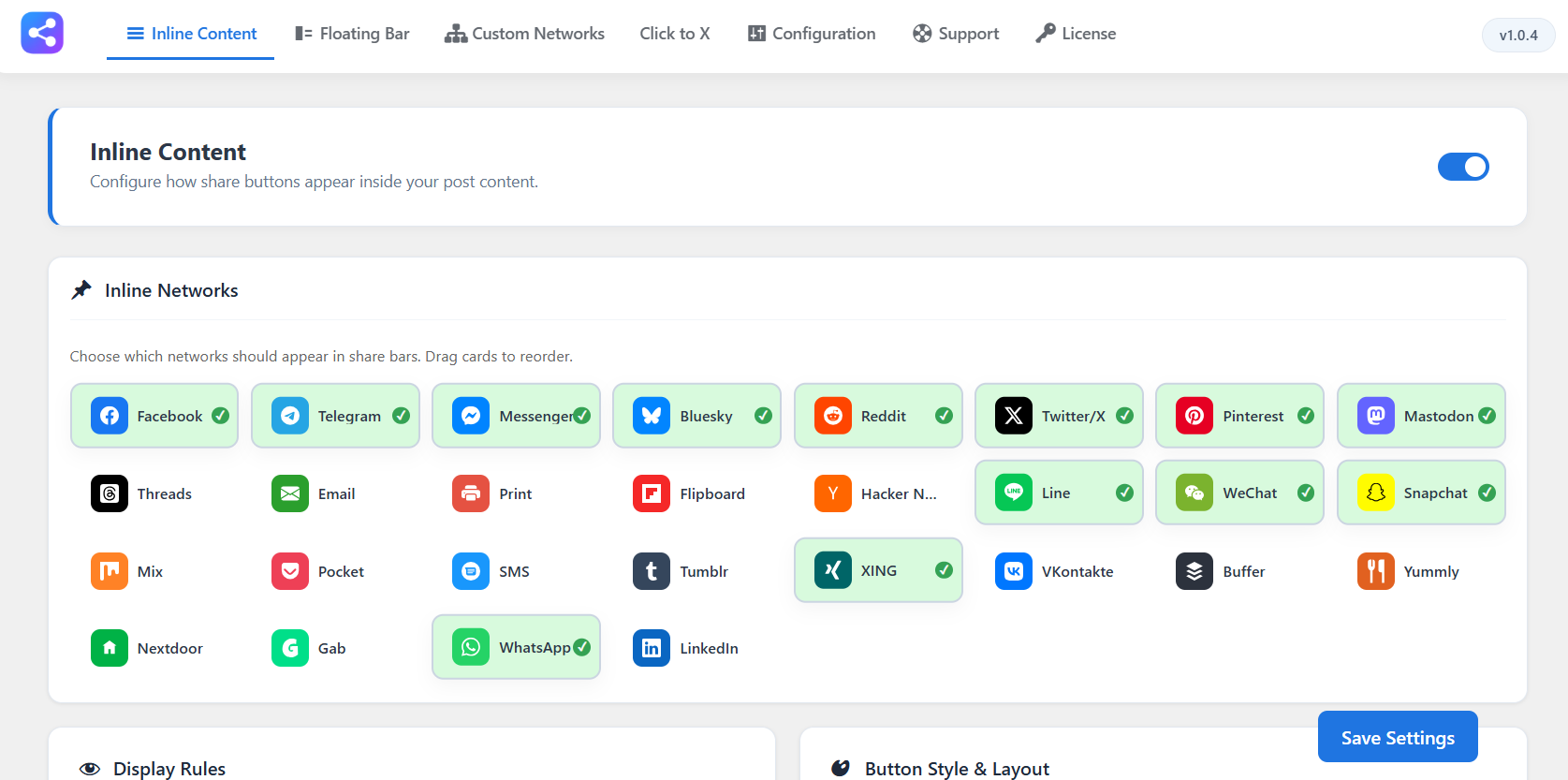Click the Buffer network icon
The image size is (1568, 780).
(1194, 571)
